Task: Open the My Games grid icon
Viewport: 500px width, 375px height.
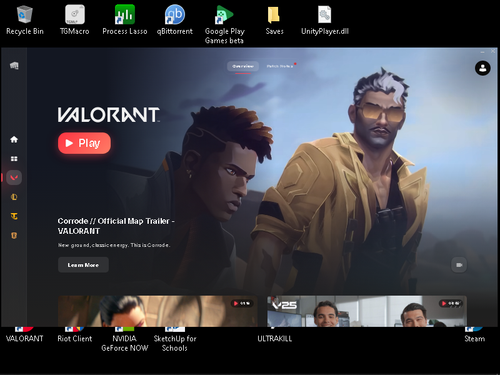Action: [x=14, y=159]
